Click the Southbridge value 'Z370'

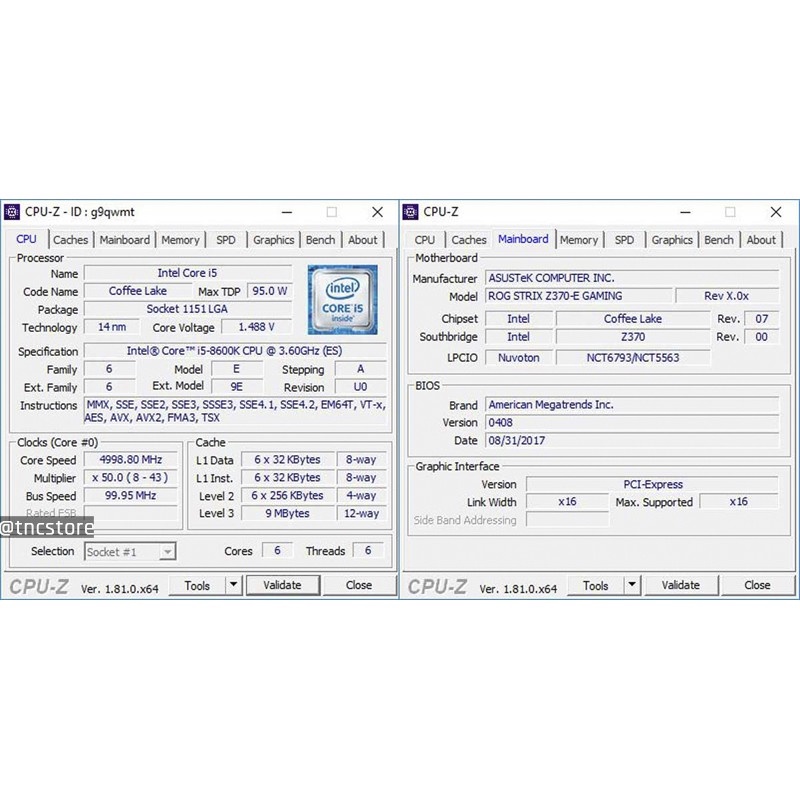click(x=633, y=337)
